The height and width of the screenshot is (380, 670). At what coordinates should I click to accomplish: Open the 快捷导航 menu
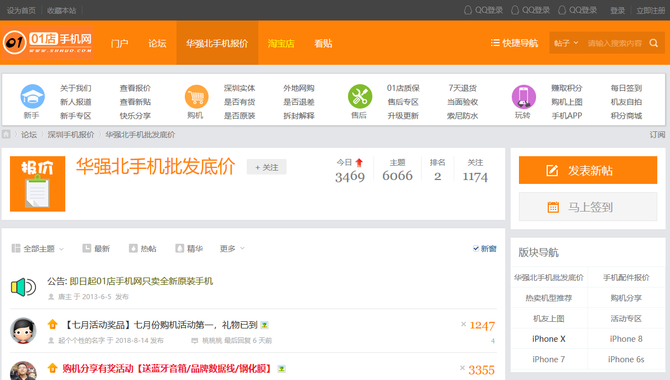514,43
